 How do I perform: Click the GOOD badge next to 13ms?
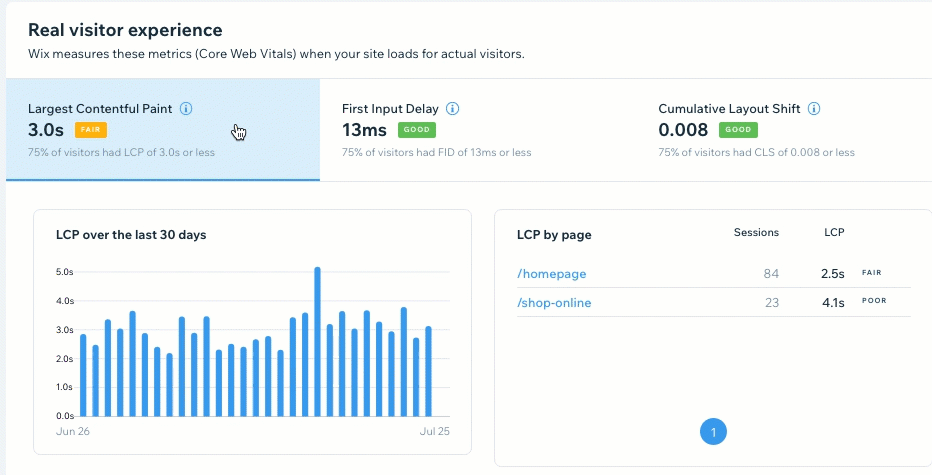pos(417,130)
